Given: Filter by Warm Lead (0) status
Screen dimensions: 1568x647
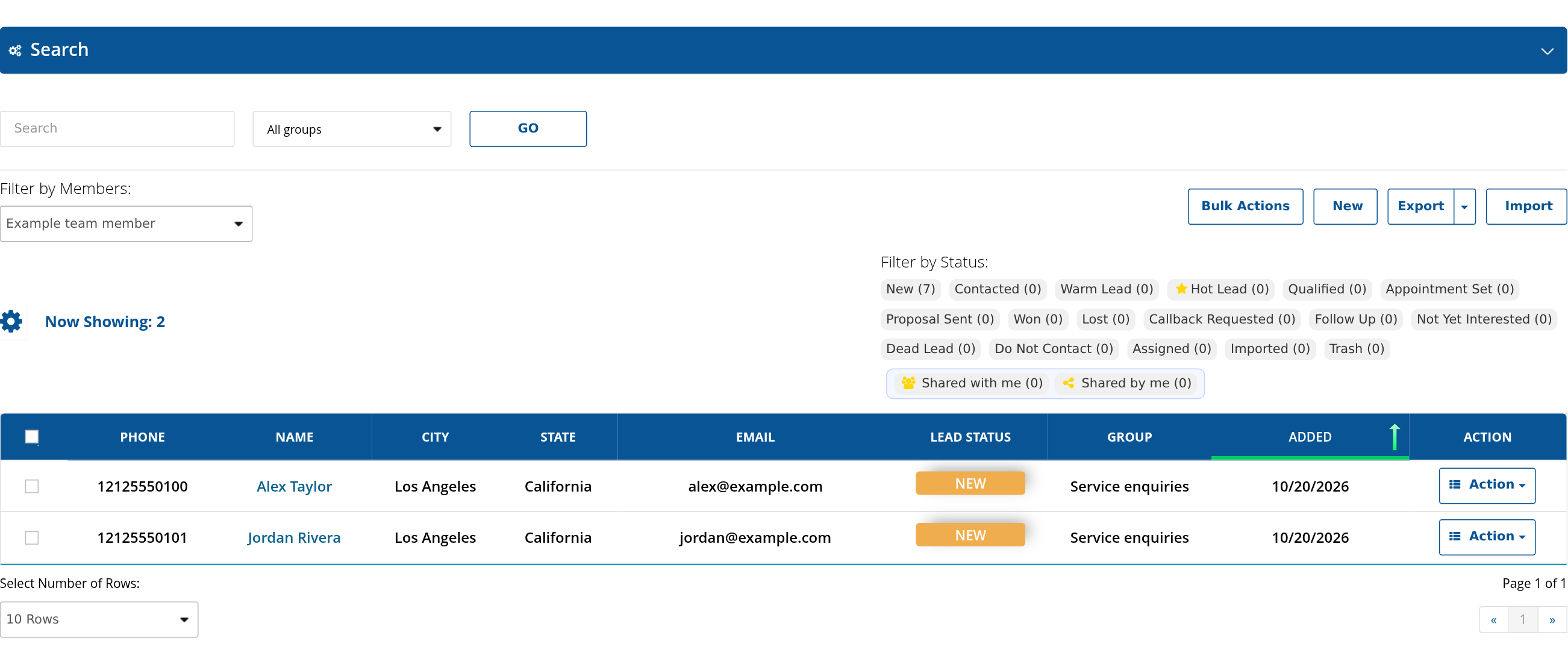Looking at the screenshot, I should [1107, 289].
